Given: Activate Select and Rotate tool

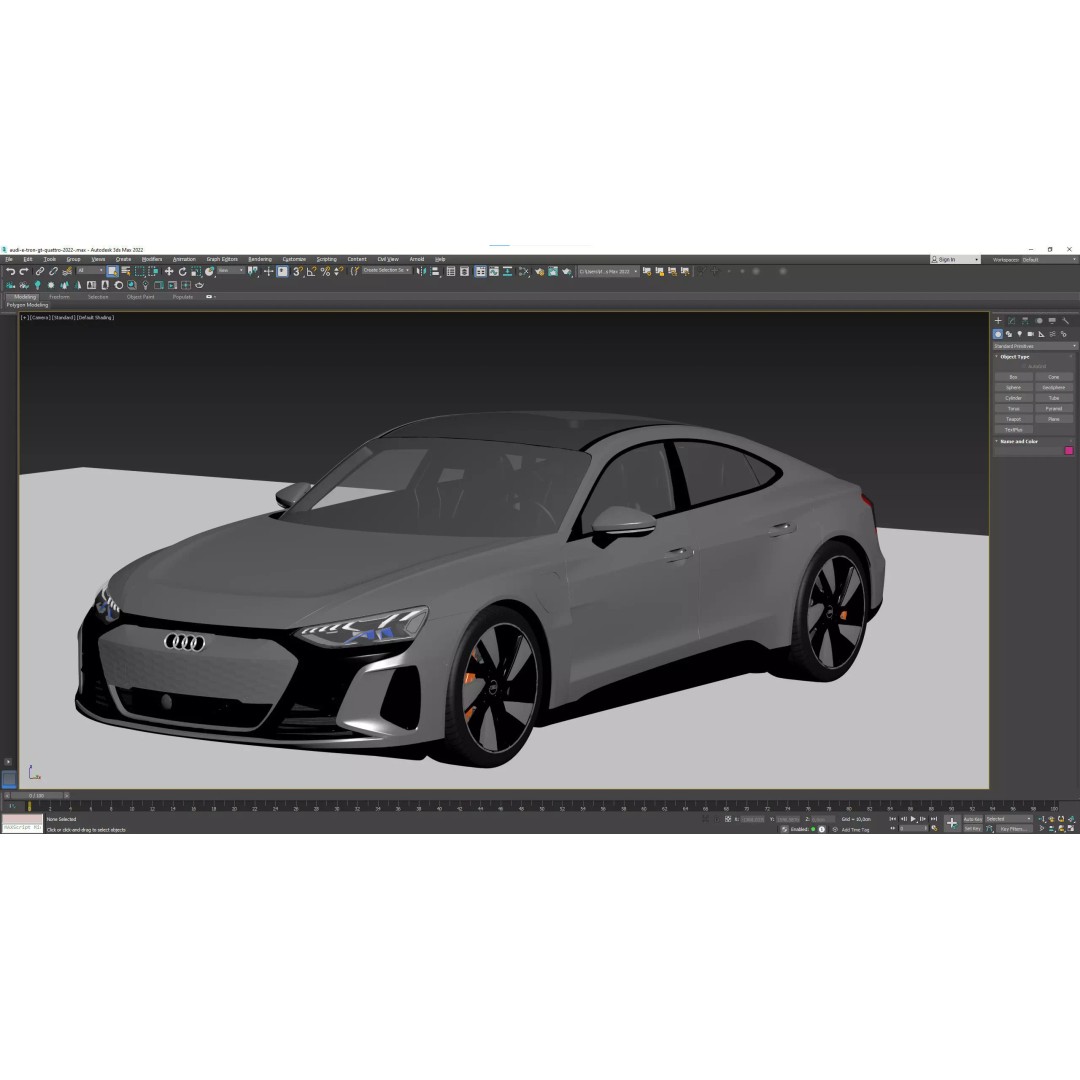Looking at the screenshot, I should pos(183,271).
